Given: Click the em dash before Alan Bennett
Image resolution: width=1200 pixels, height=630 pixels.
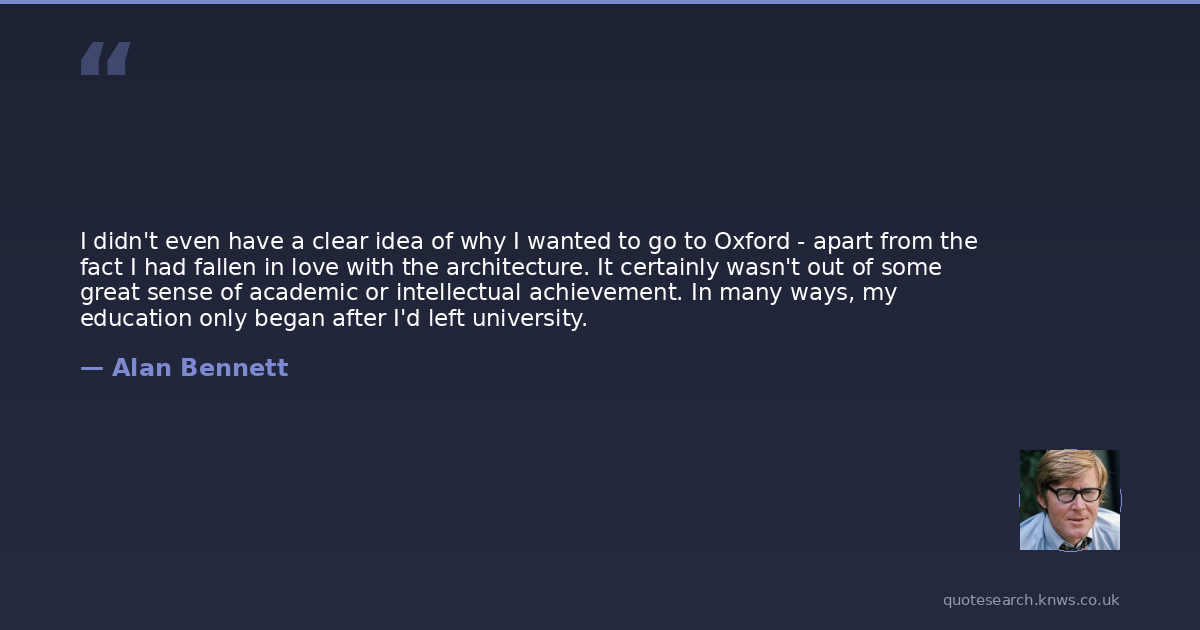Looking at the screenshot, I should [92, 368].
